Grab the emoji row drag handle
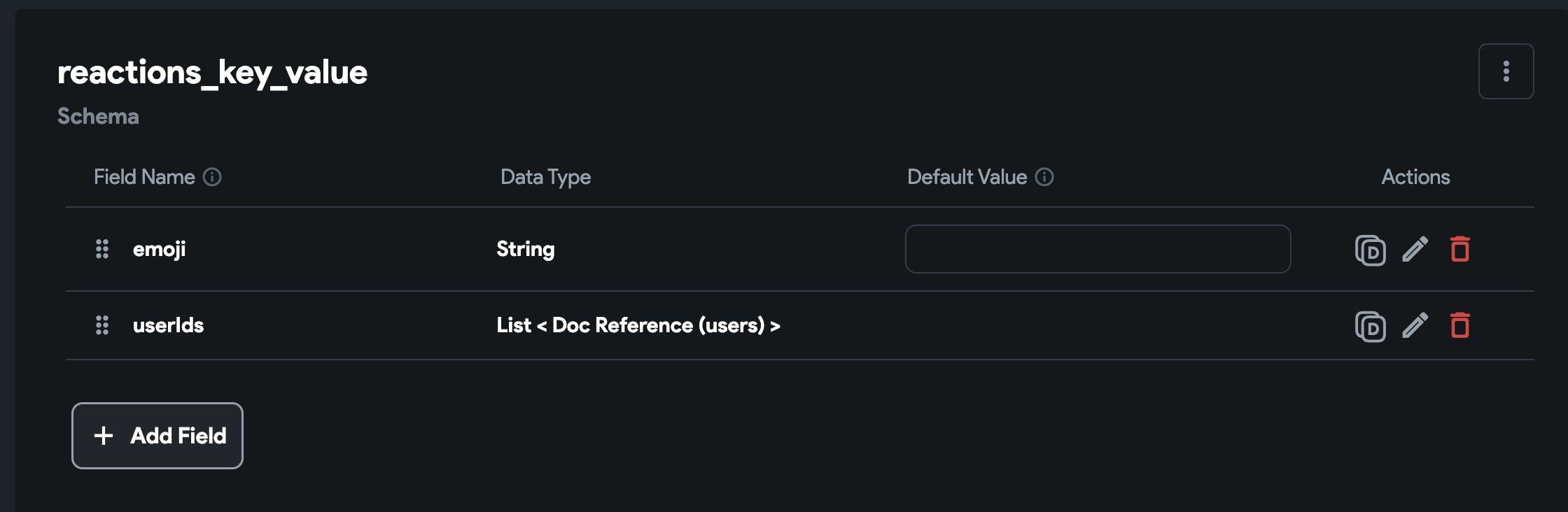This screenshot has height=512, width=1568. (x=102, y=249)
